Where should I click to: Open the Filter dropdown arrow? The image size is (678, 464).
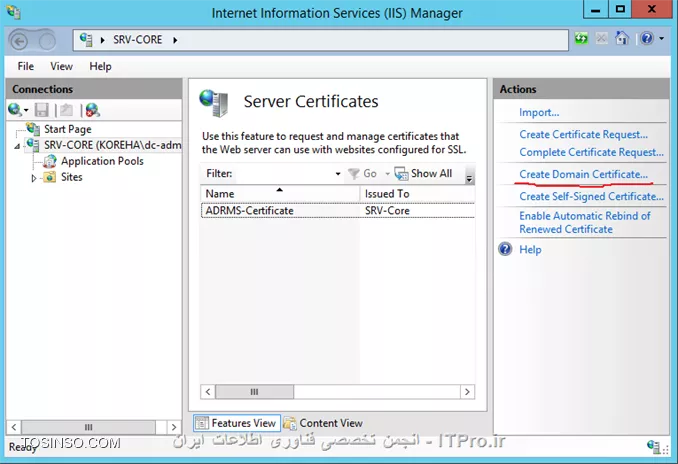pos(338,173)
